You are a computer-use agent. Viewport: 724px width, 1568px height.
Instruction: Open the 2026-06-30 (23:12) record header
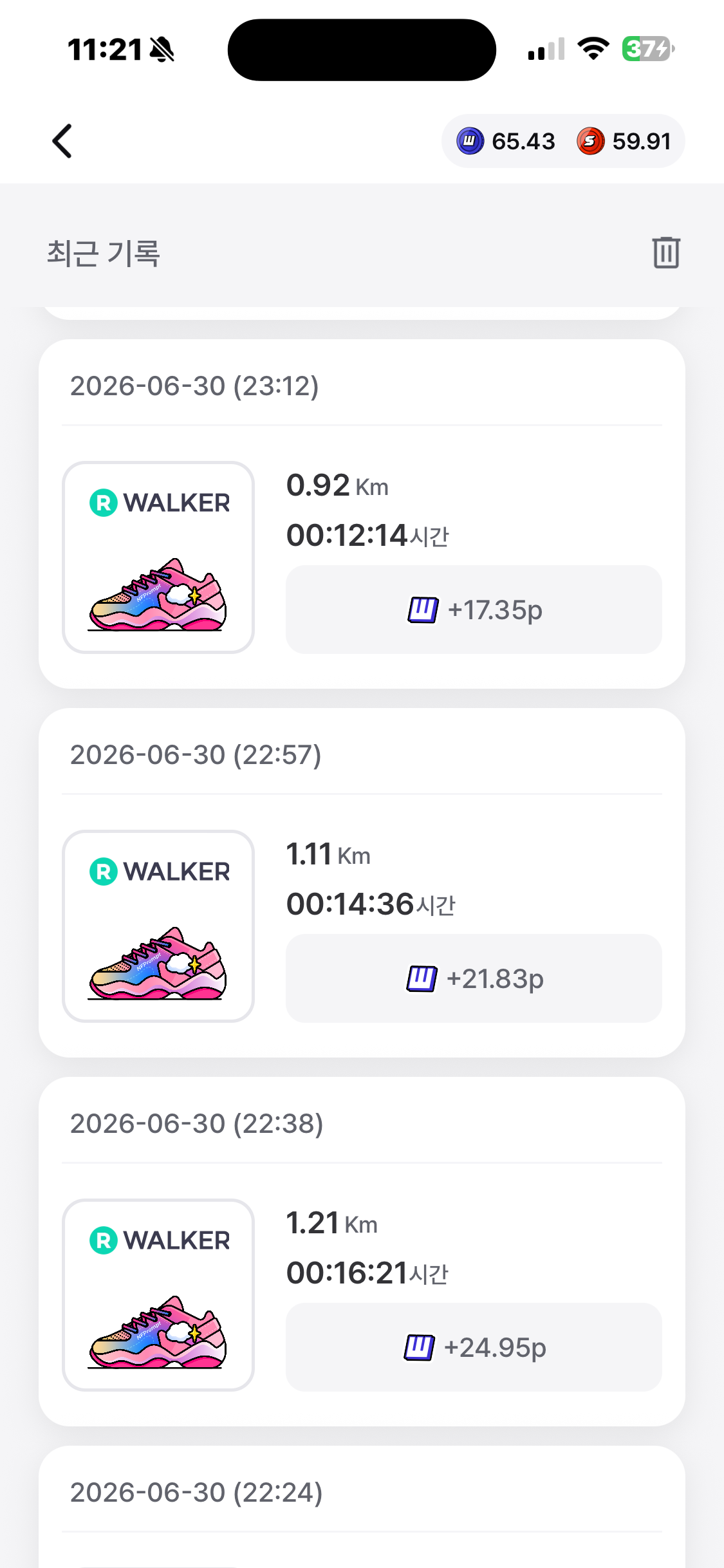click(x=194, y=386)
